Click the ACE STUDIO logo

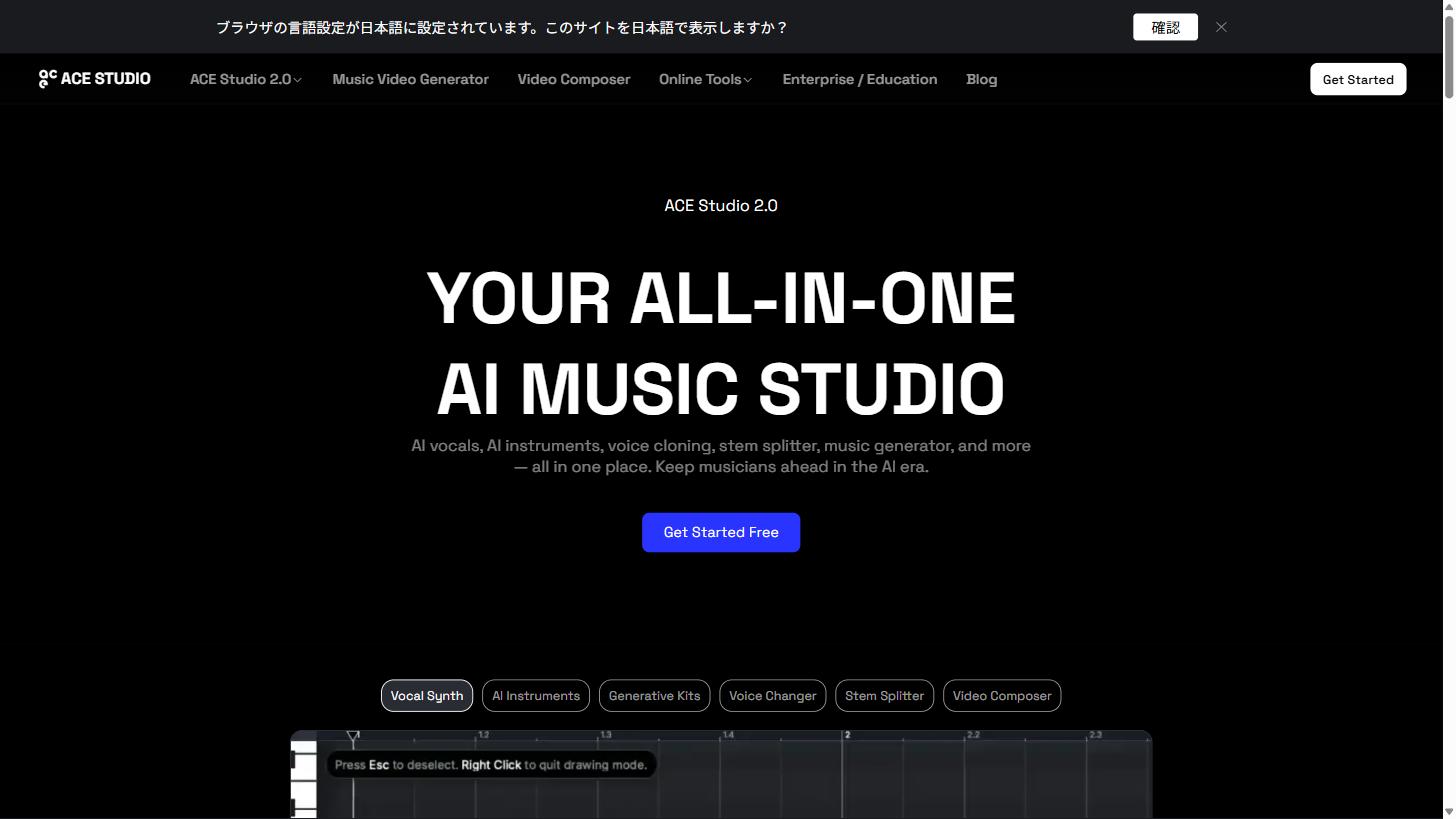click(94, 79)
